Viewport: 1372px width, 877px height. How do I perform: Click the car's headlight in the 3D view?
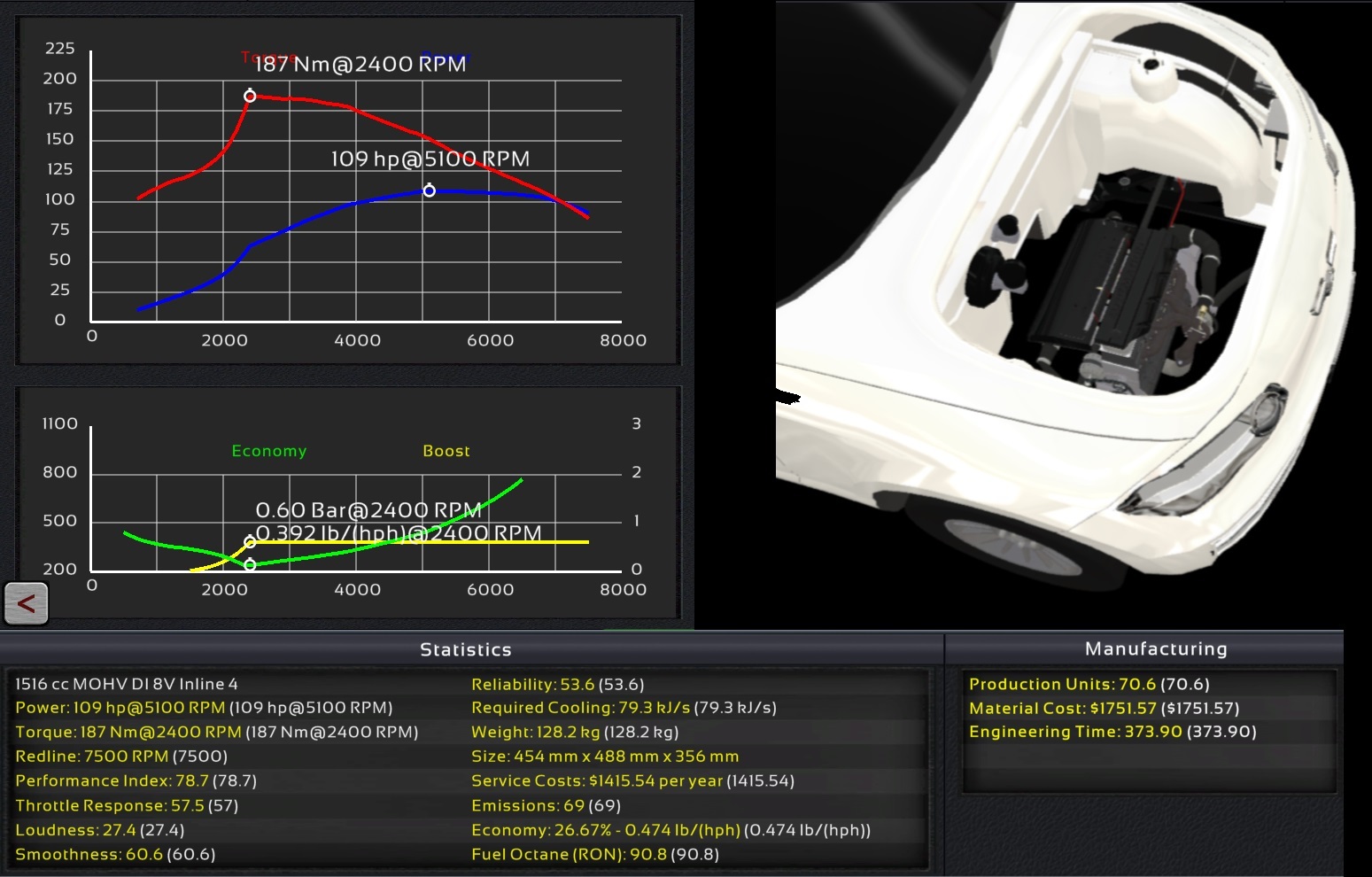click(x=1205, y=461)
